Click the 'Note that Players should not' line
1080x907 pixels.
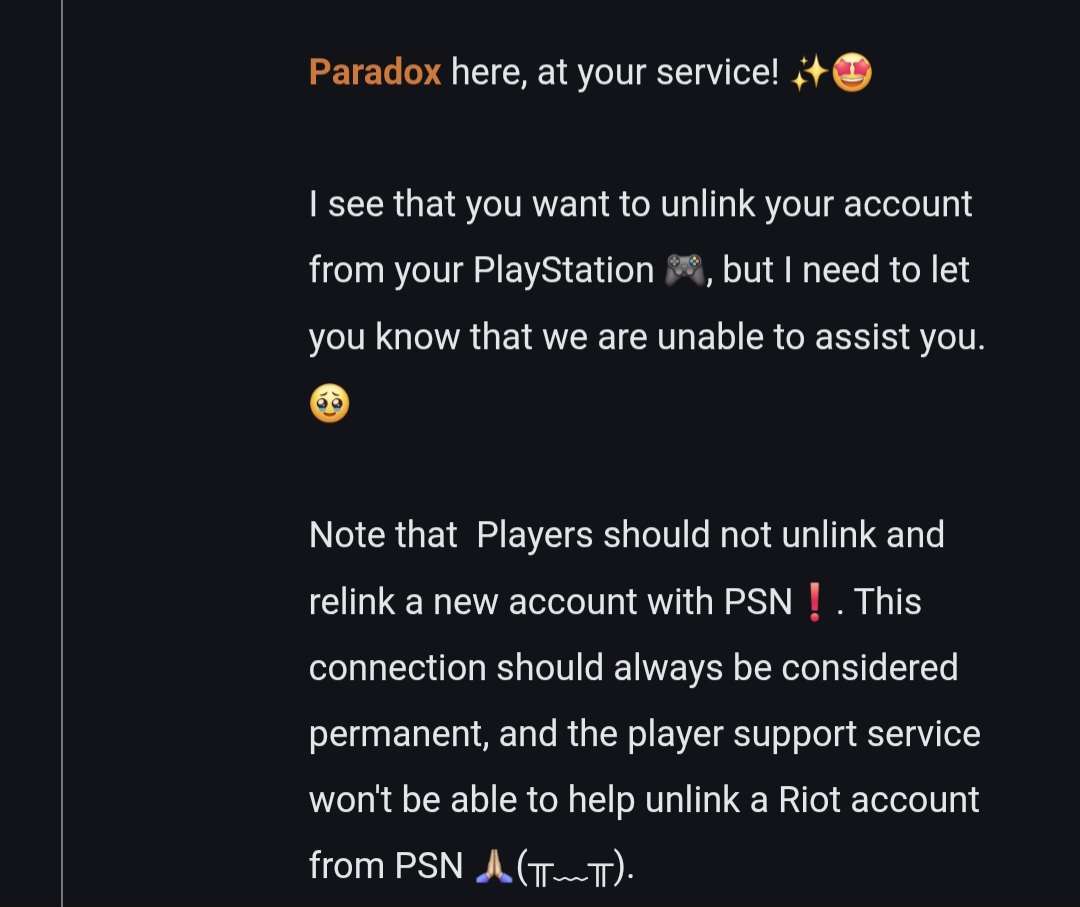tap(627, 535)
